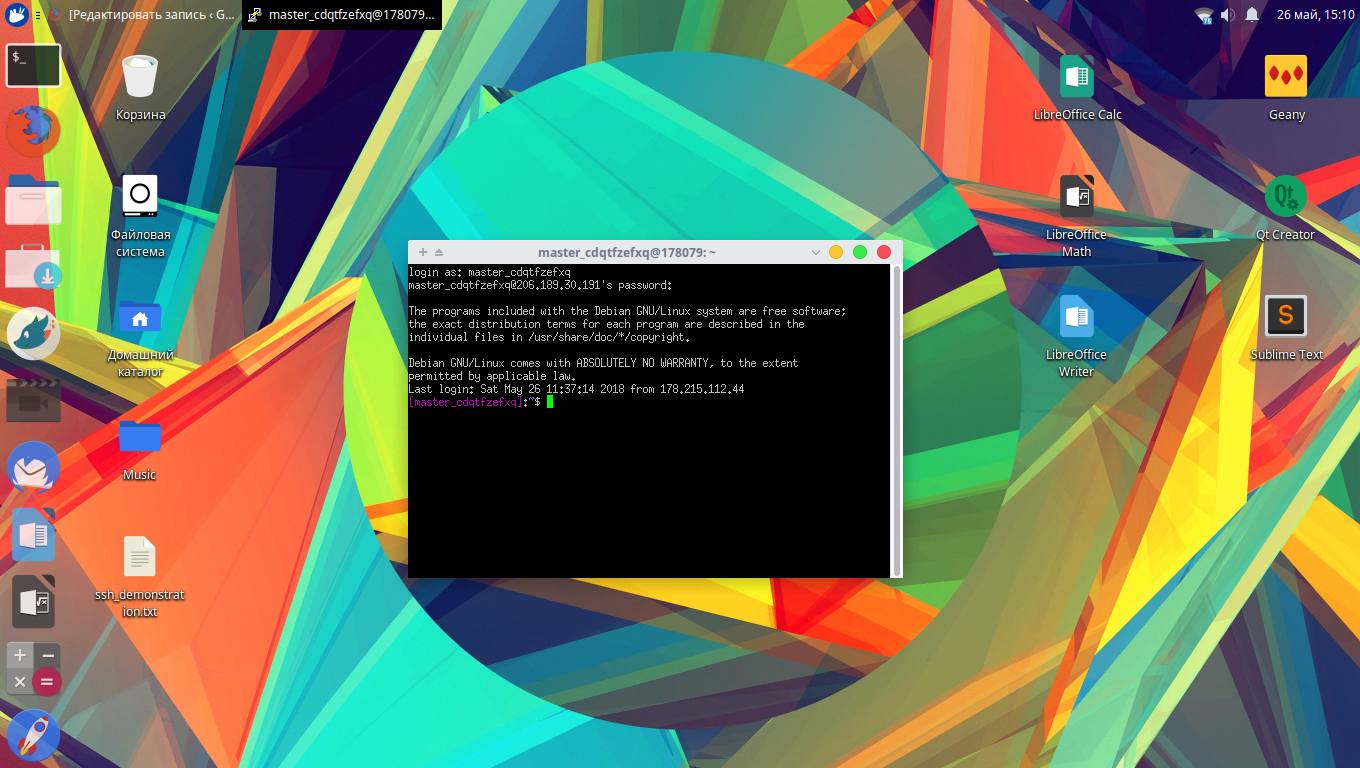
Task: Open the notifications bell in panel
Action: (1251, 15)
